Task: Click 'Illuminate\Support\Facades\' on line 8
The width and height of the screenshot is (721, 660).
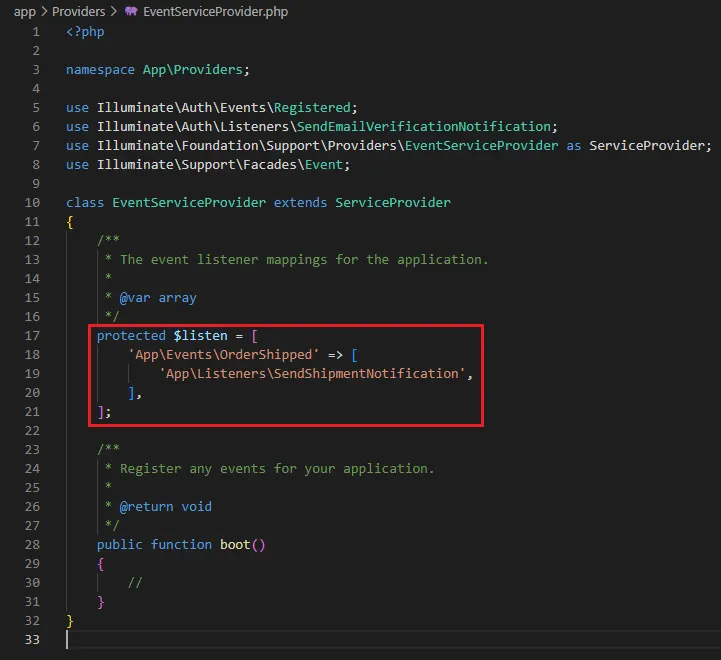Action: (x=200, y=165)
